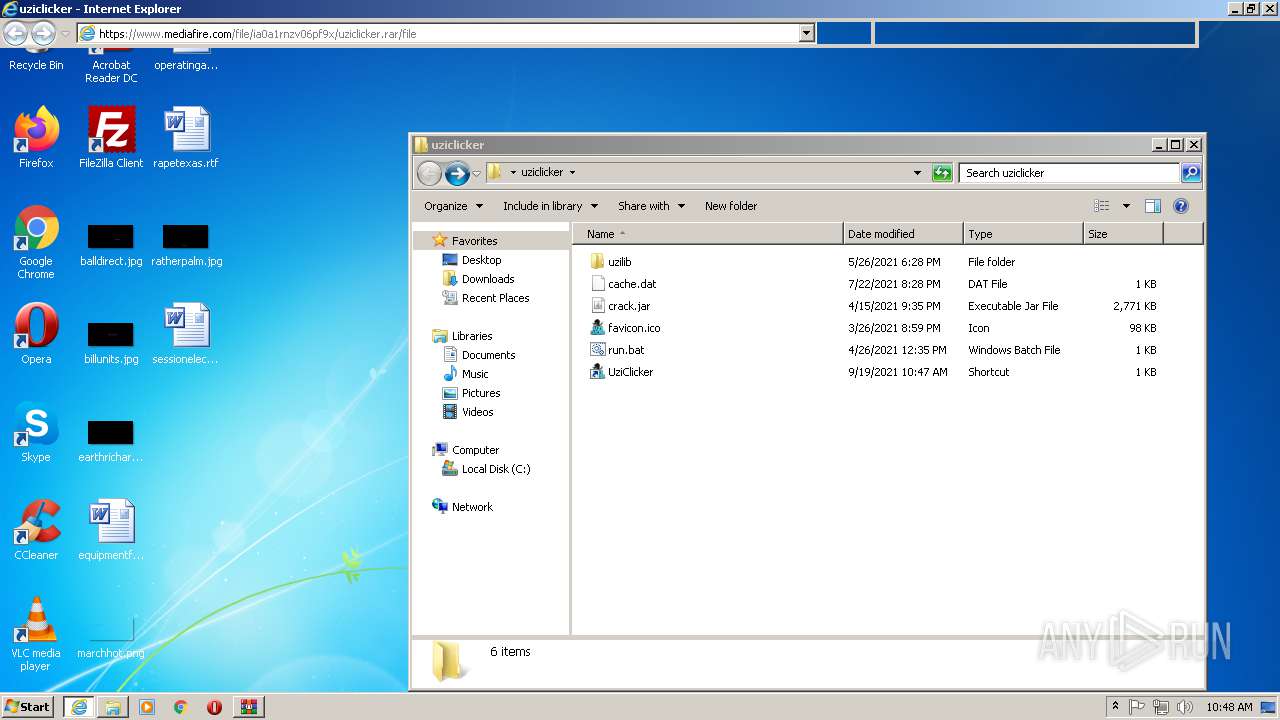Select the favicon.ico file icon
The width and height of the screenshot is (1280, 720).
point(598,328)
